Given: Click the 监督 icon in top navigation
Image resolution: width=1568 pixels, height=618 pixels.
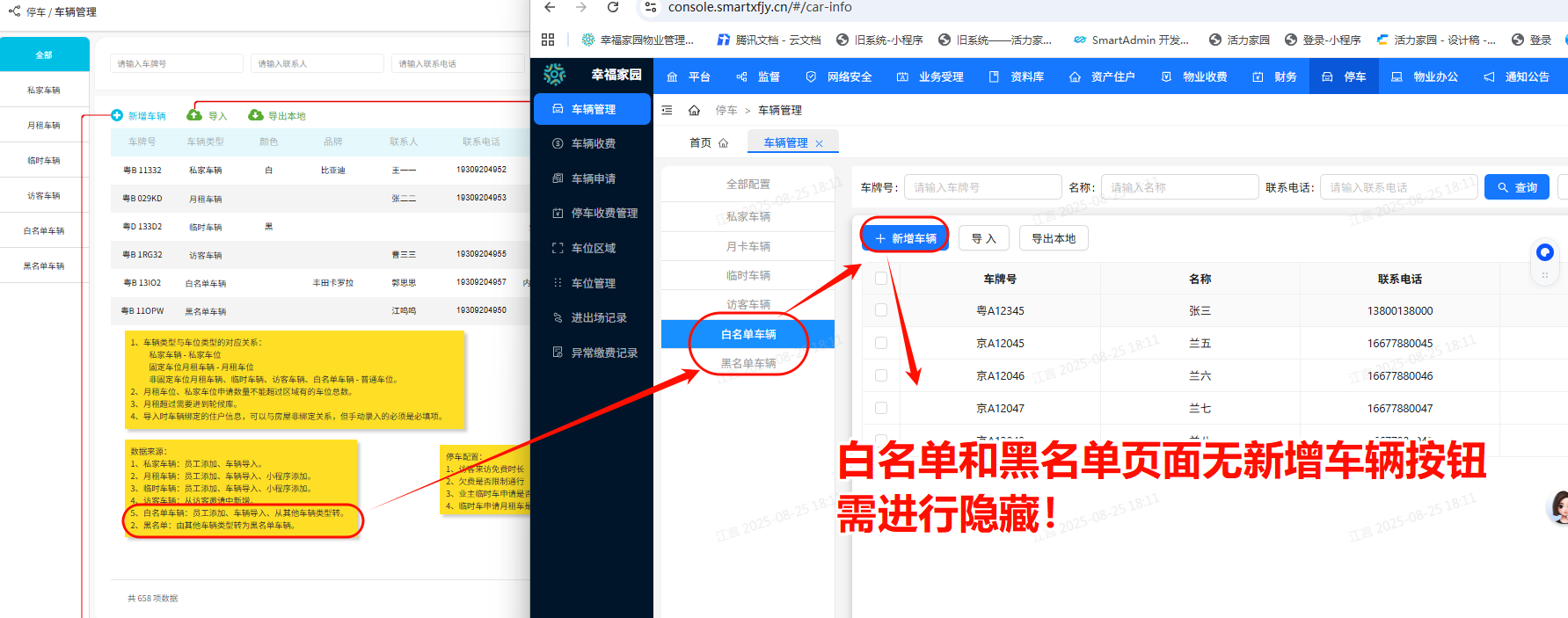Looking at the screenshot, I should point(741,77).
